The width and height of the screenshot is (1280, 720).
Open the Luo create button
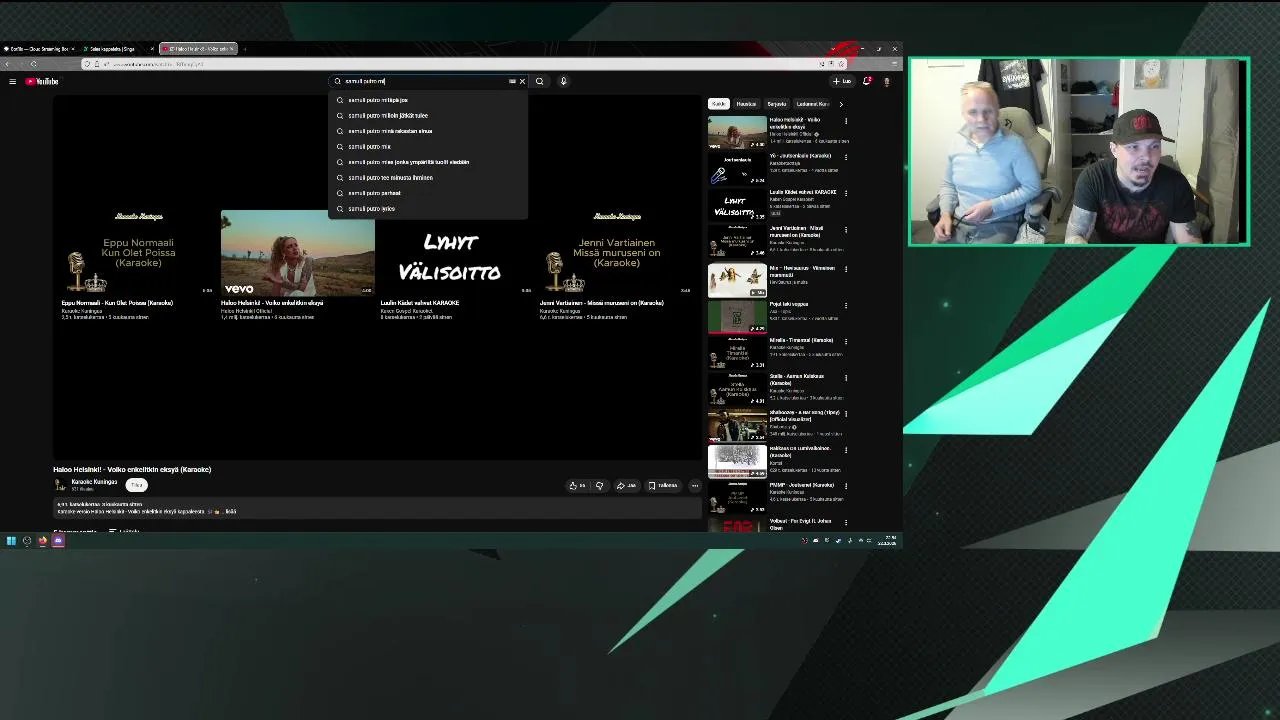tap(842, 81)
